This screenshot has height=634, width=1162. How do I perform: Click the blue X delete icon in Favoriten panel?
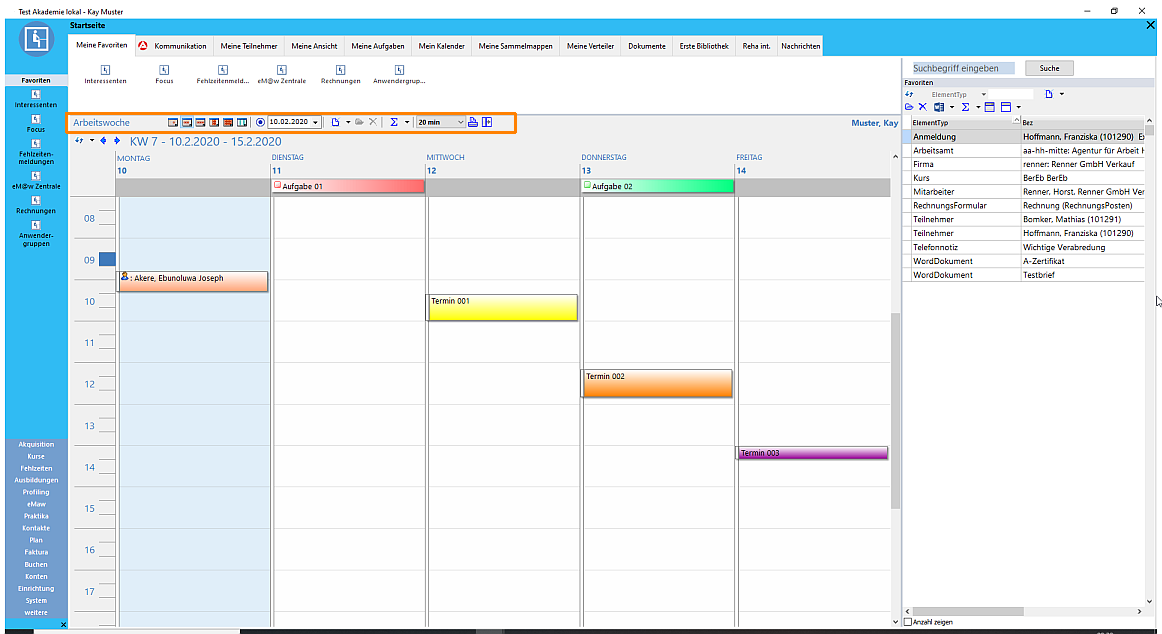pos(922,106)
